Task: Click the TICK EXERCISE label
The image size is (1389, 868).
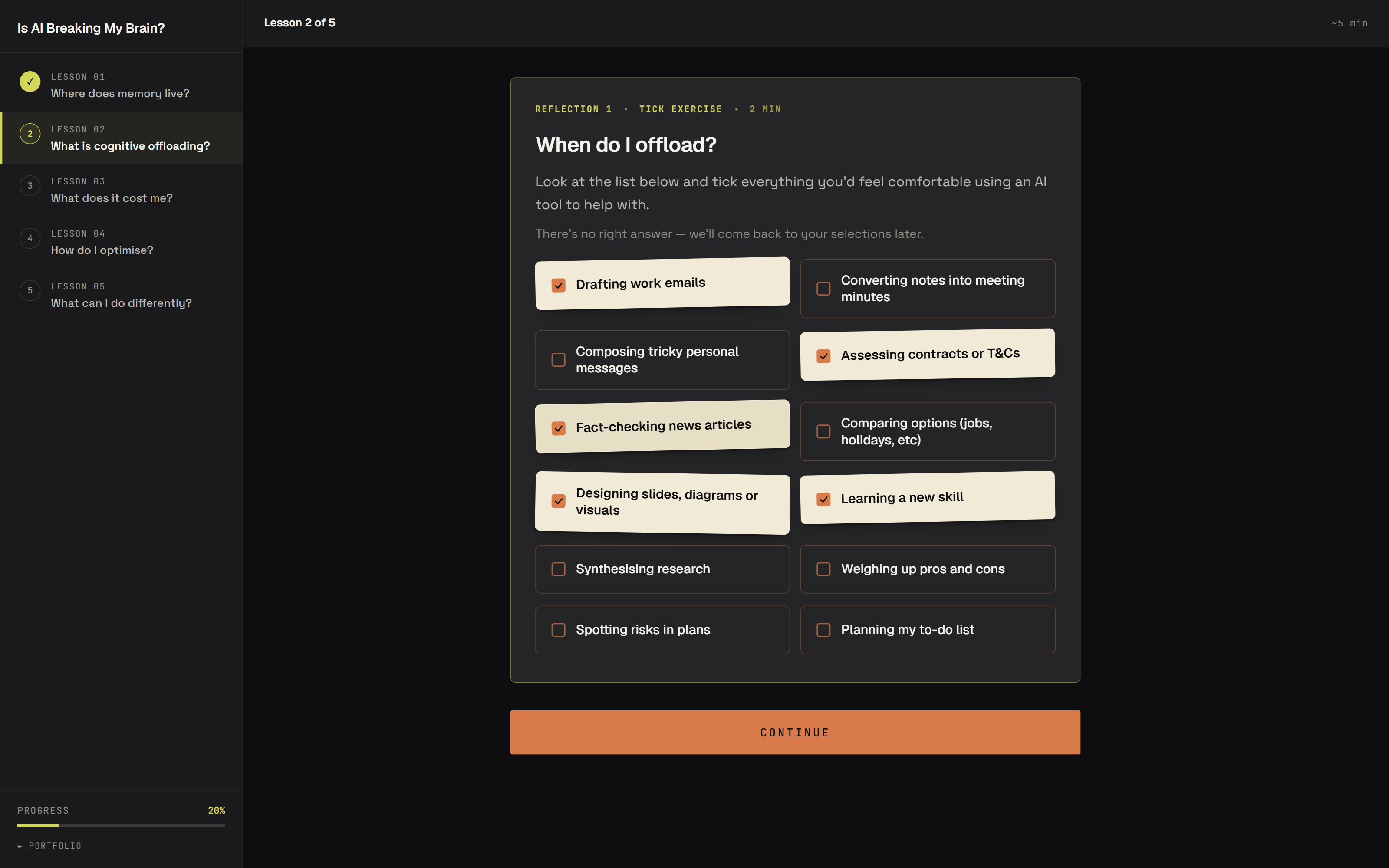Action: [x=681, y=109]
